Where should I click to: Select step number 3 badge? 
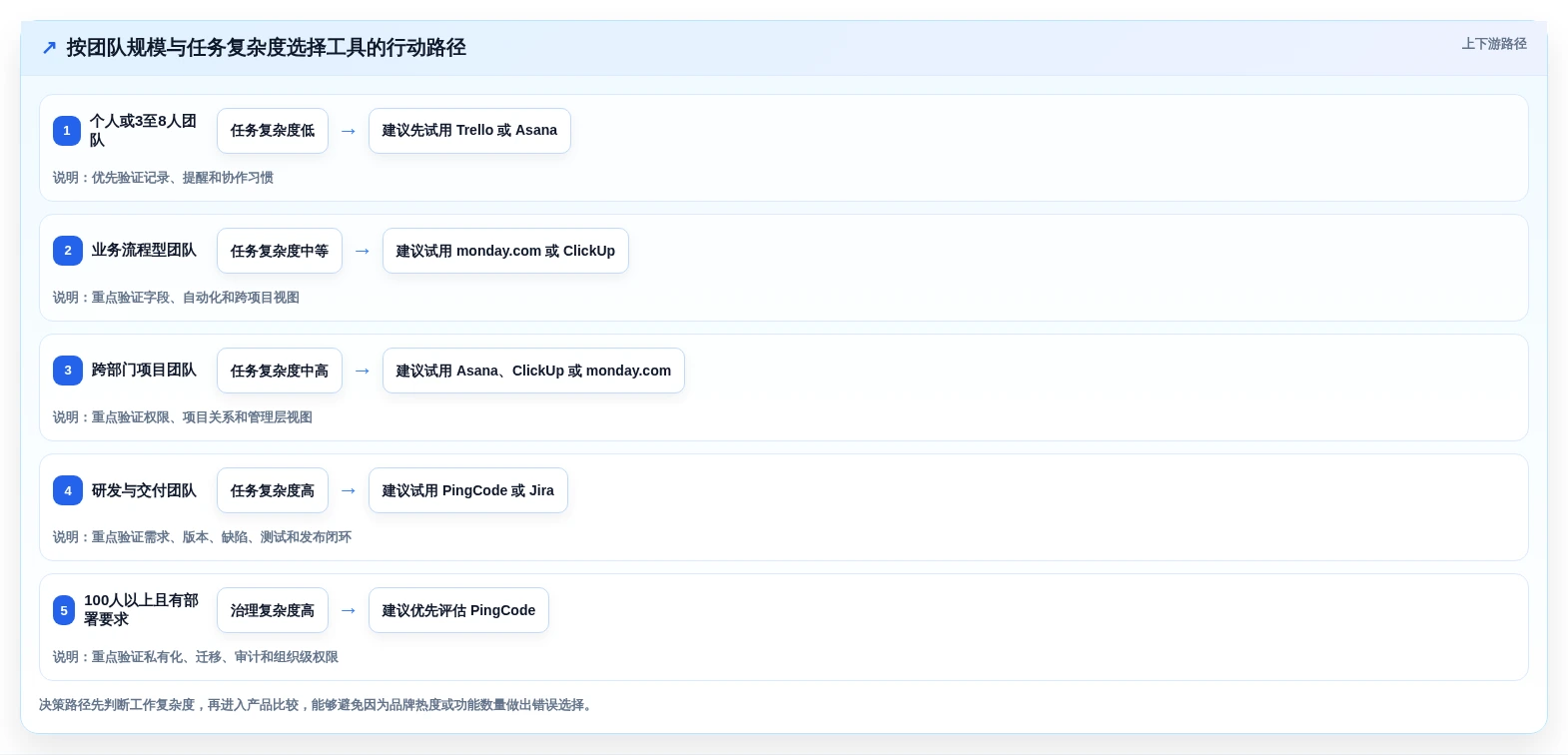pos(68,371)
